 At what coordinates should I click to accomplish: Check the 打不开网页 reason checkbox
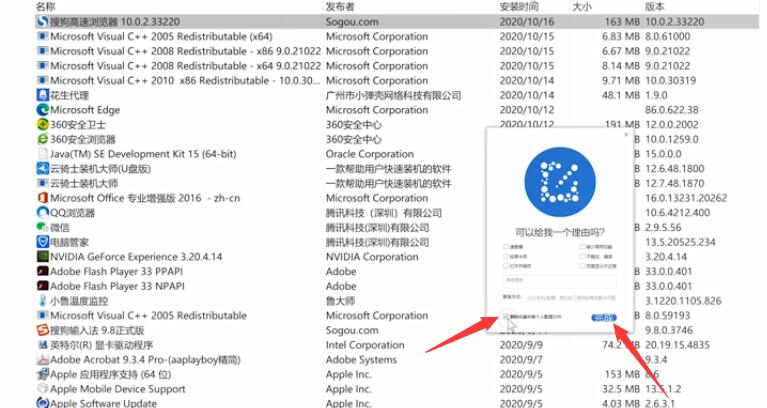506,266
